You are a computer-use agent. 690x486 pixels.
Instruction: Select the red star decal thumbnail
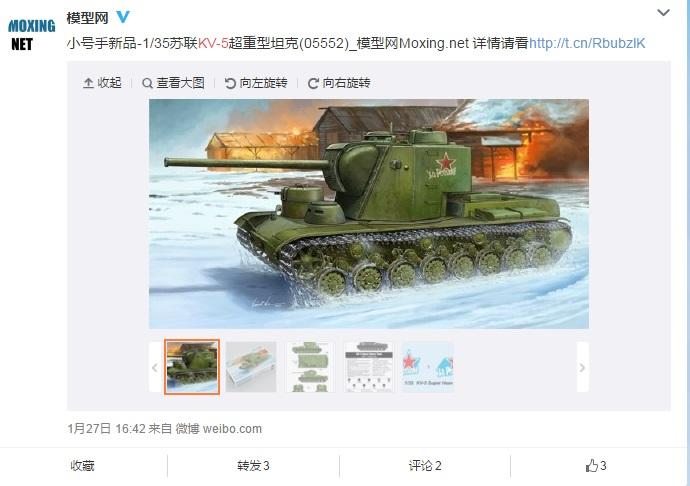click(x=428, y=367)
